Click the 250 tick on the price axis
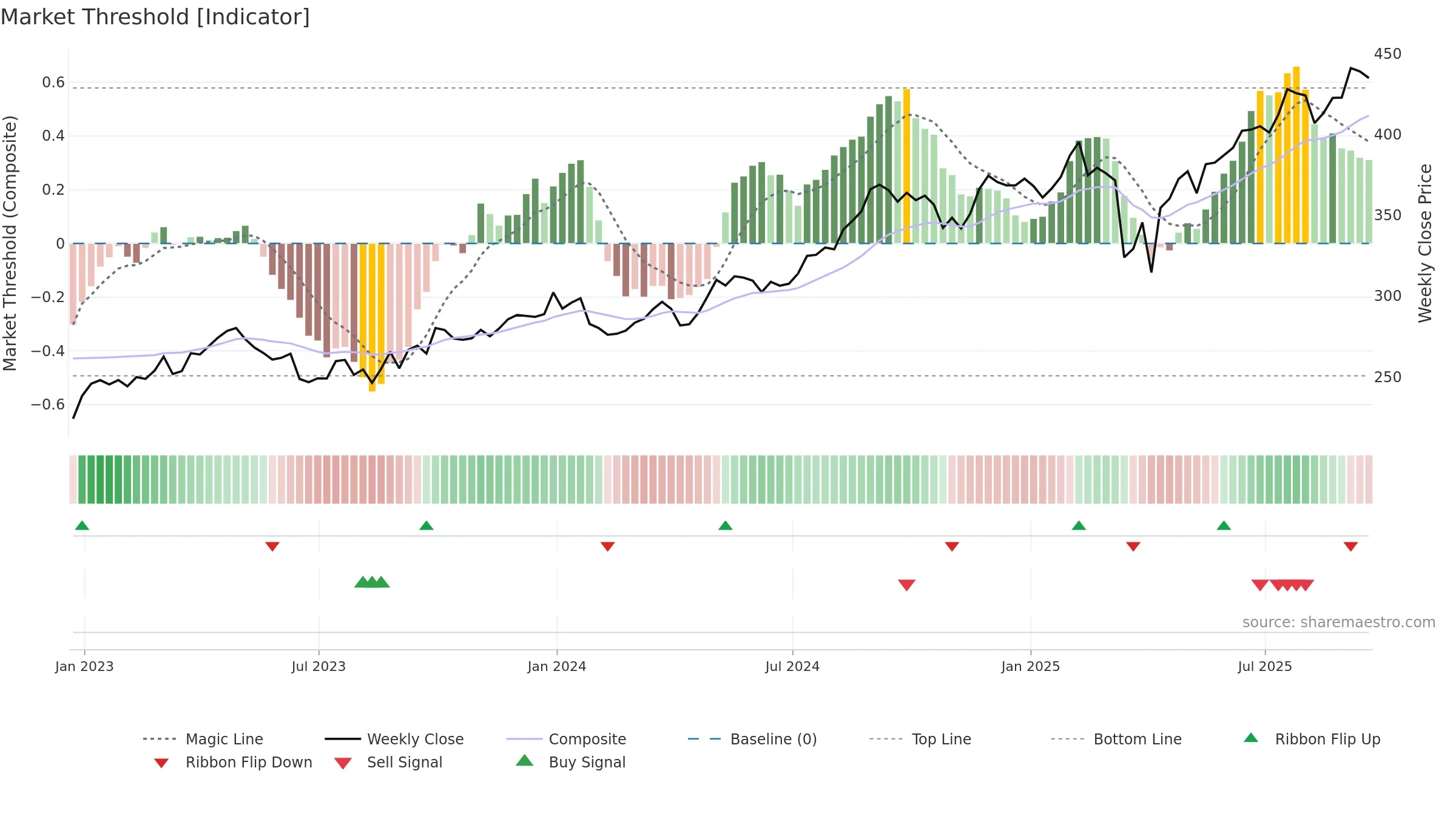This screenshot has height=819, width=1456. (x=1388, y=377)
